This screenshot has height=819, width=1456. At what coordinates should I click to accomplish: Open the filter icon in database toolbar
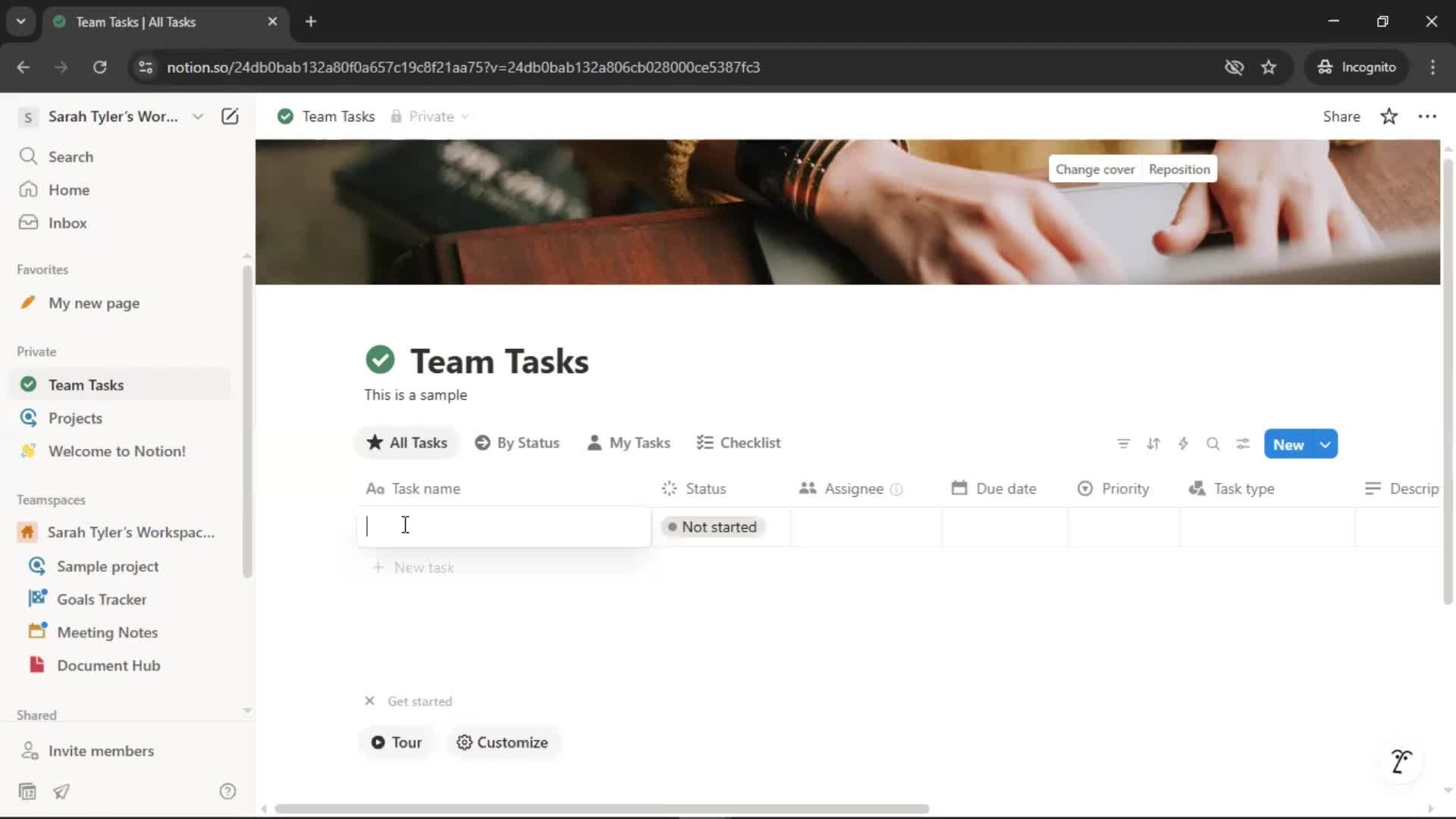pos(1123,444)
